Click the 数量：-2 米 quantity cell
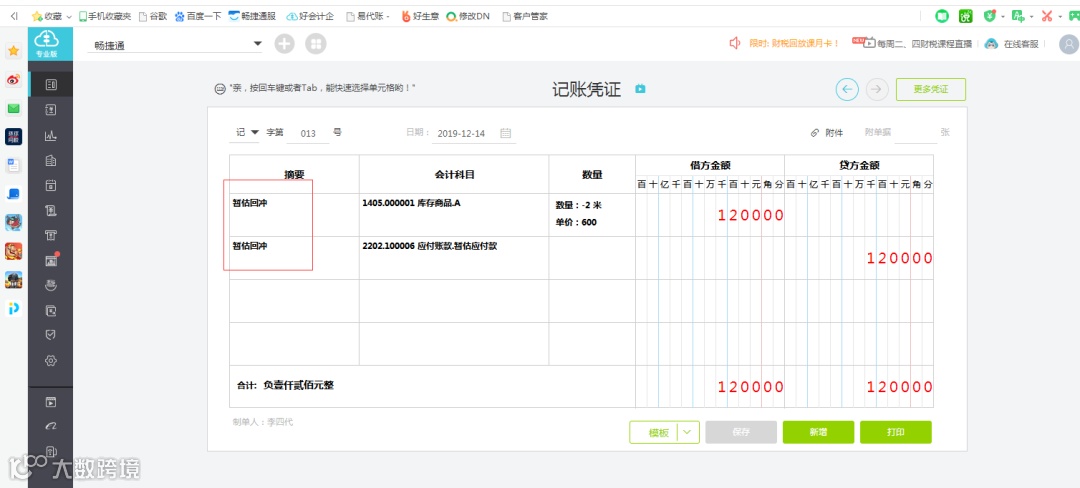This screenshot has height=488, width=1080. 592,215
